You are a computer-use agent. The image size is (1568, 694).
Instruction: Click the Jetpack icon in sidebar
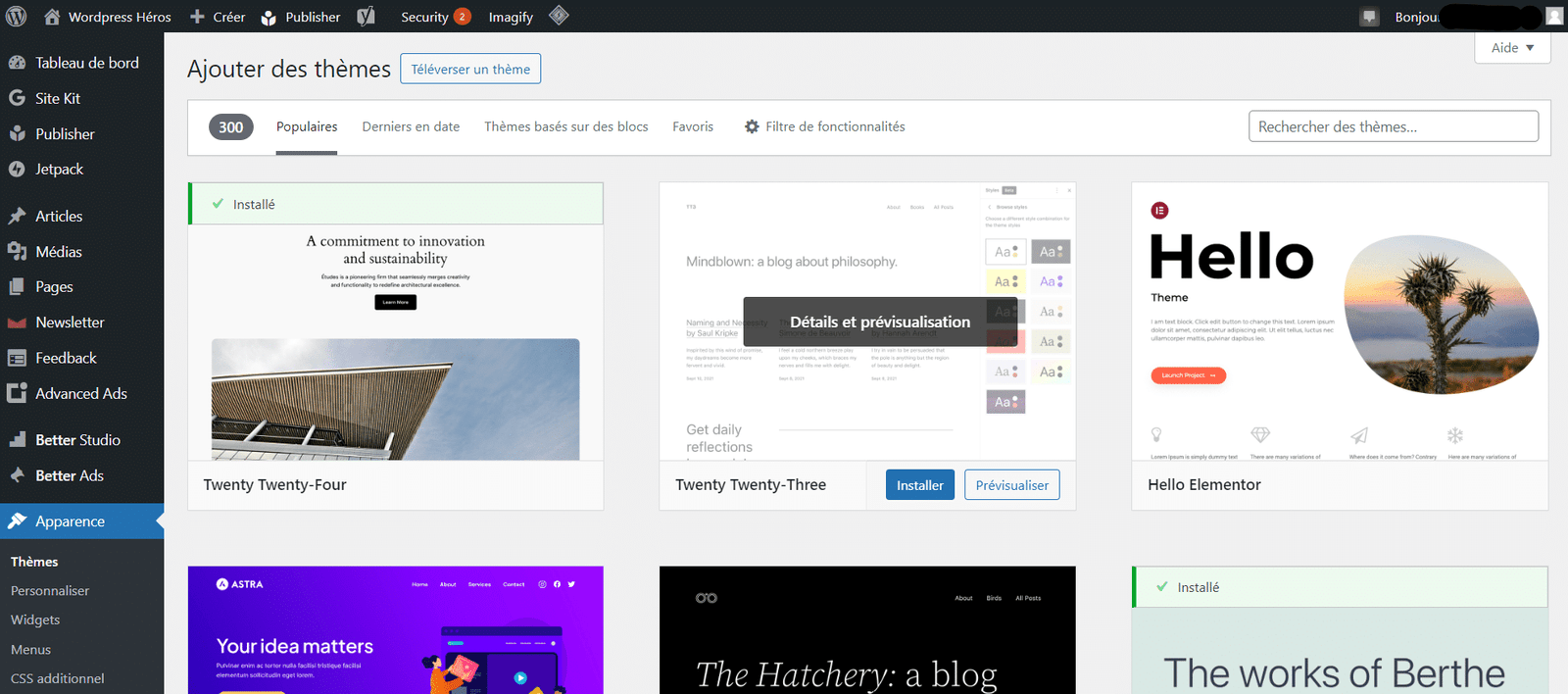17,170
